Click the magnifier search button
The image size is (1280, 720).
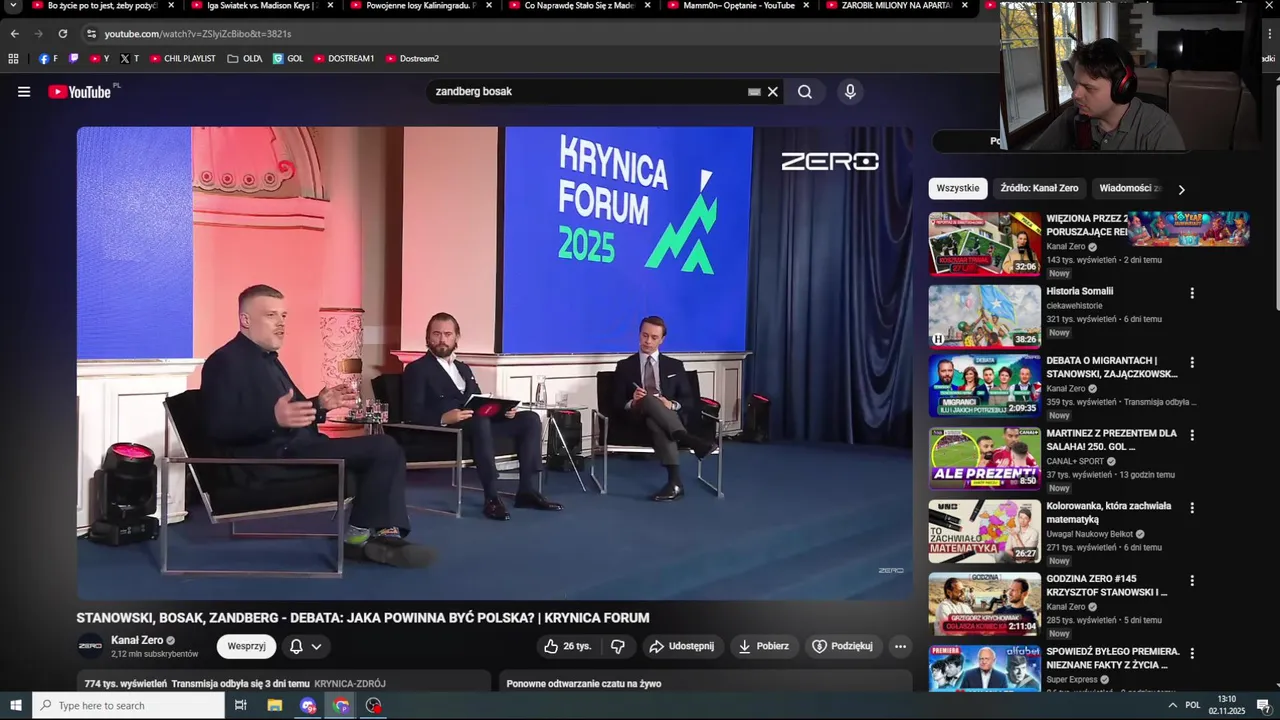pyautogui.click(x=805, y=92)
